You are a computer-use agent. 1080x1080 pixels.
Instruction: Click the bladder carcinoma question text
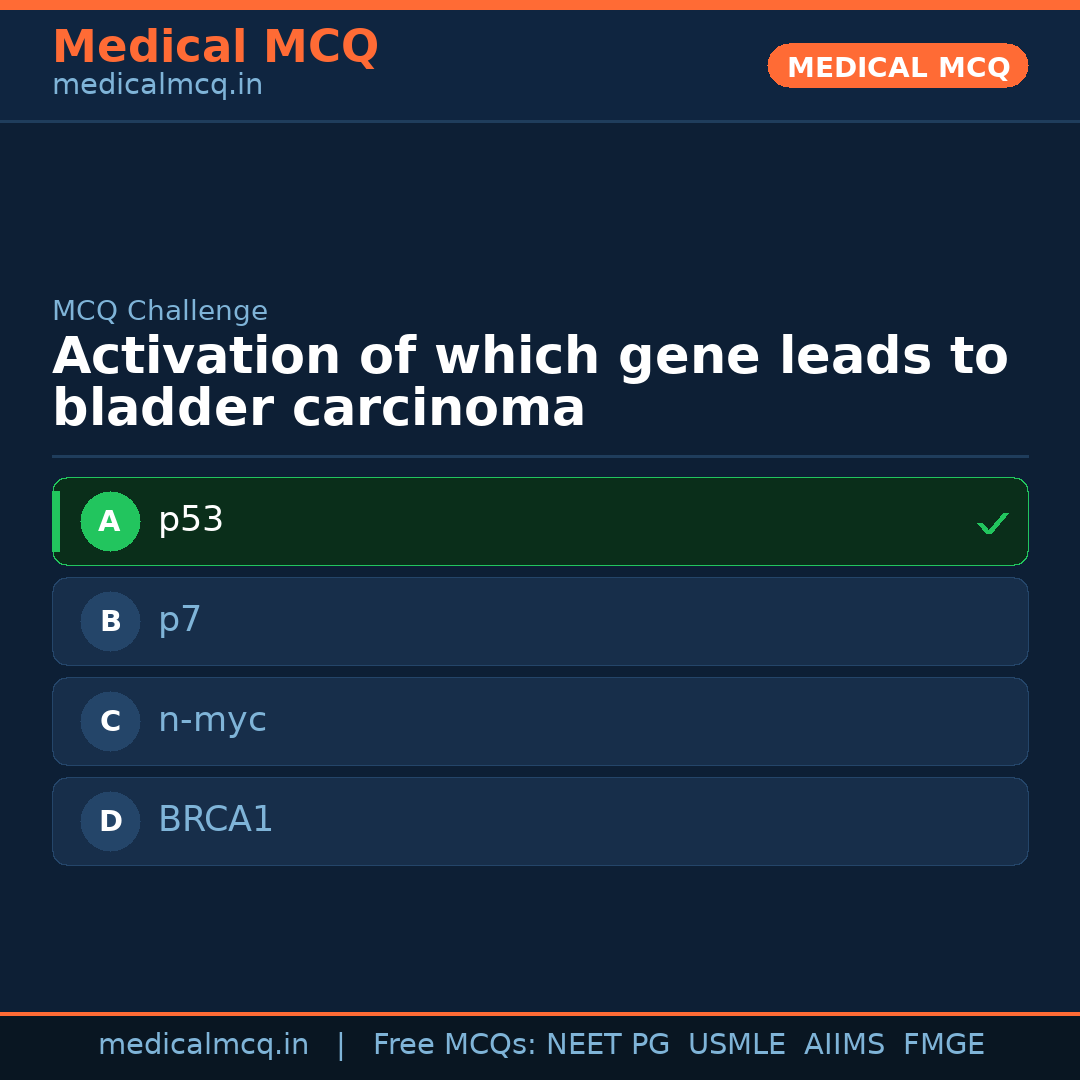530,383
